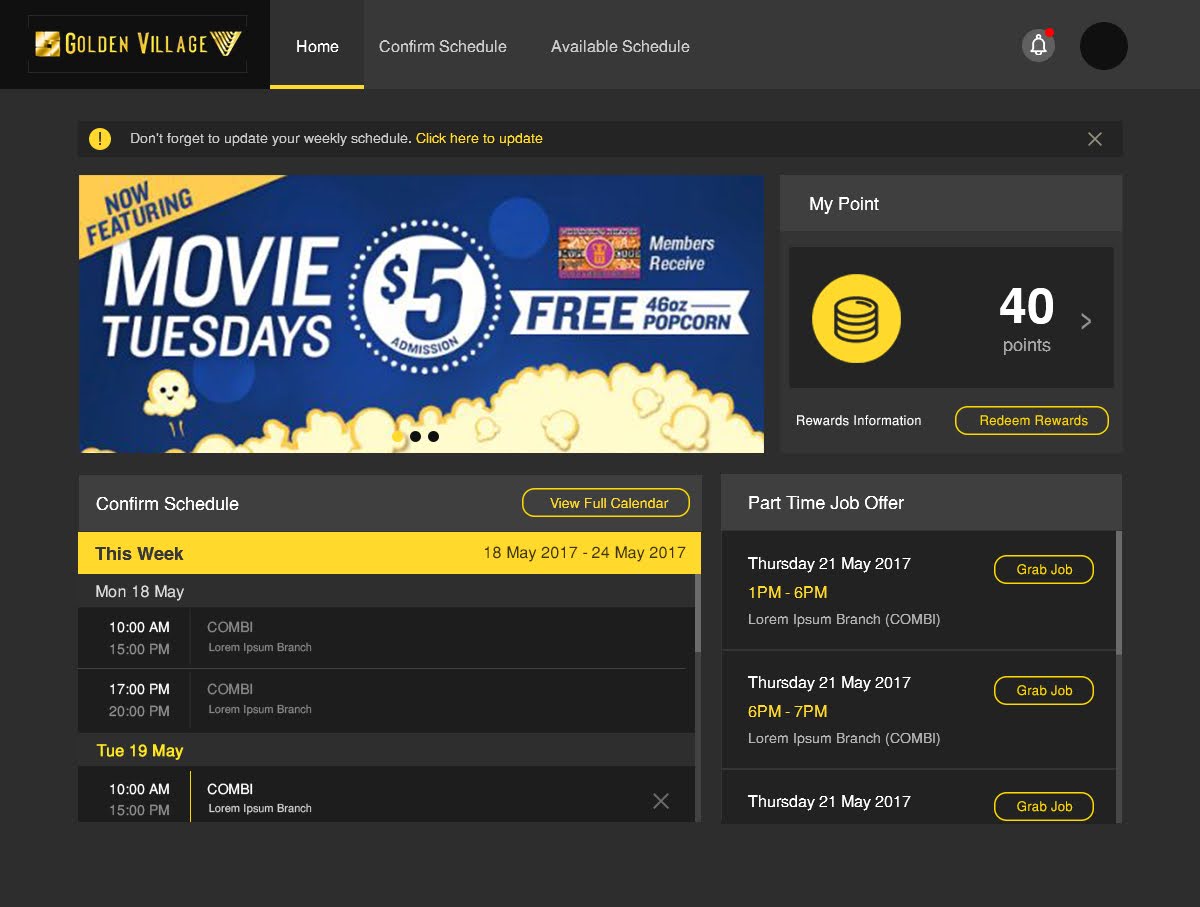The height and width of the screenshot is (907, 1200).
Task: Select the second banner carousel dot
Action: pyautogui.click(x=415, y=436)
